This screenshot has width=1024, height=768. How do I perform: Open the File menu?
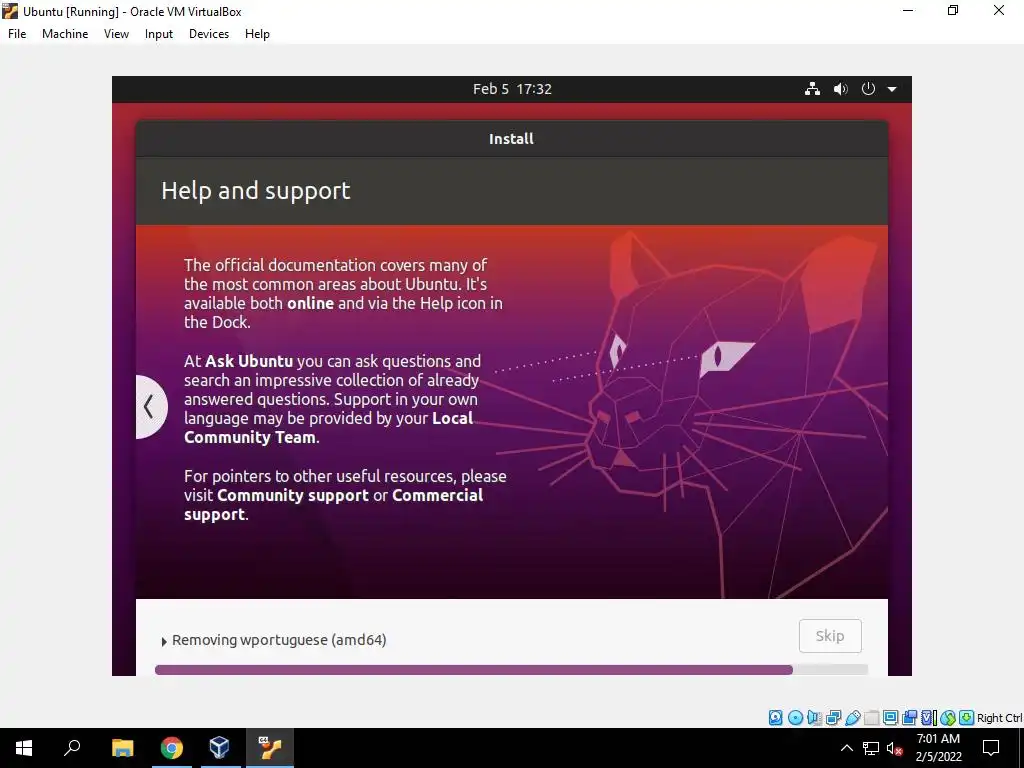pyautogui.click(x=17, y=34)
